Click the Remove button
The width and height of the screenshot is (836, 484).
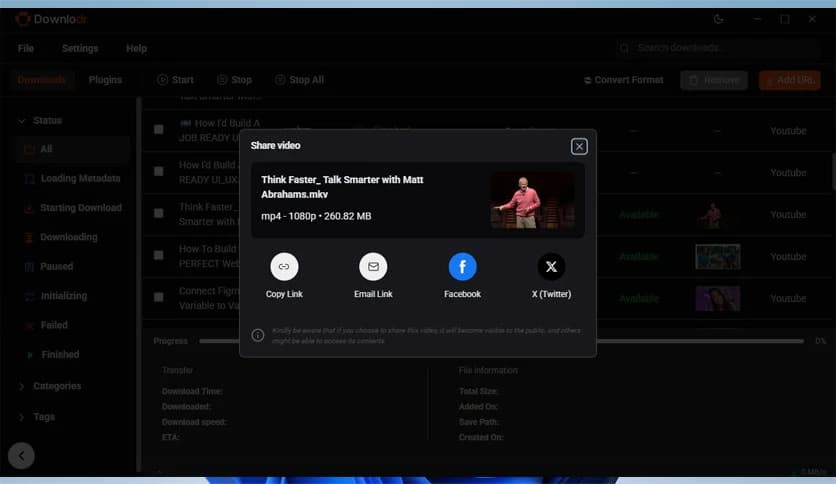click(x=714, y=80)
